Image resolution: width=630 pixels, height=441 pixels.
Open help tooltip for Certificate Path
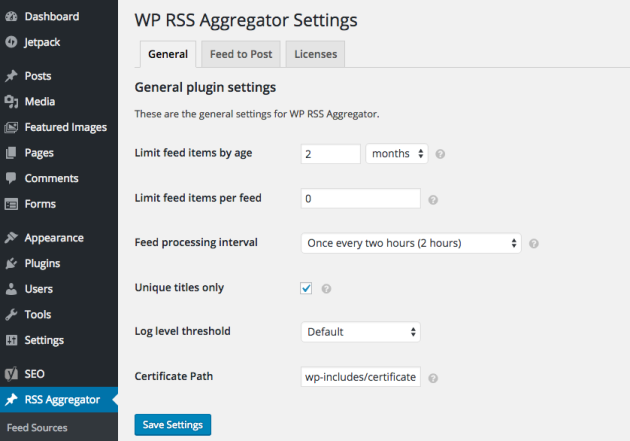click(433, 378)
